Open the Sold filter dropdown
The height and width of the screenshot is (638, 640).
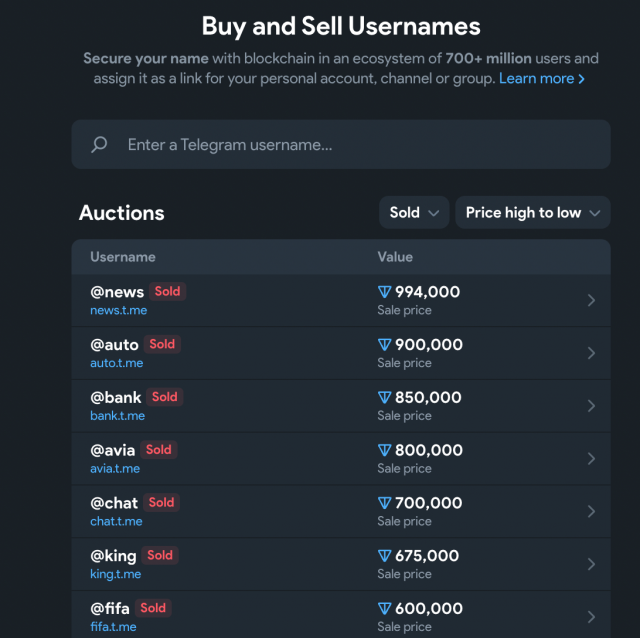(413, 212)
